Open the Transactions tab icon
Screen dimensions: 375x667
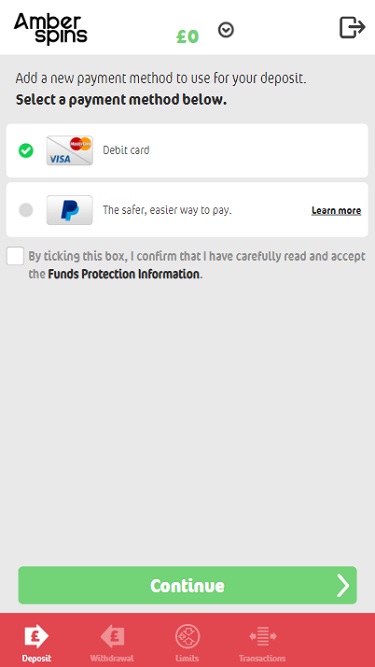262,637
